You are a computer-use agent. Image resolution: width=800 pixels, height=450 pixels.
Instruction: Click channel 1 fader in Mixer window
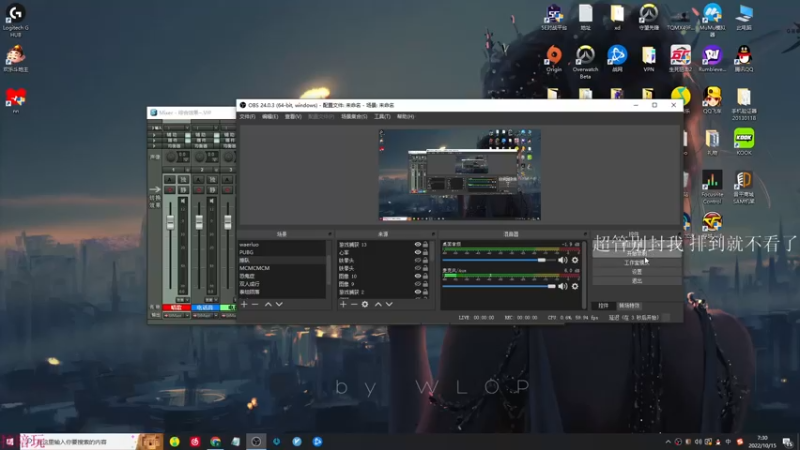tap(170, 222)
